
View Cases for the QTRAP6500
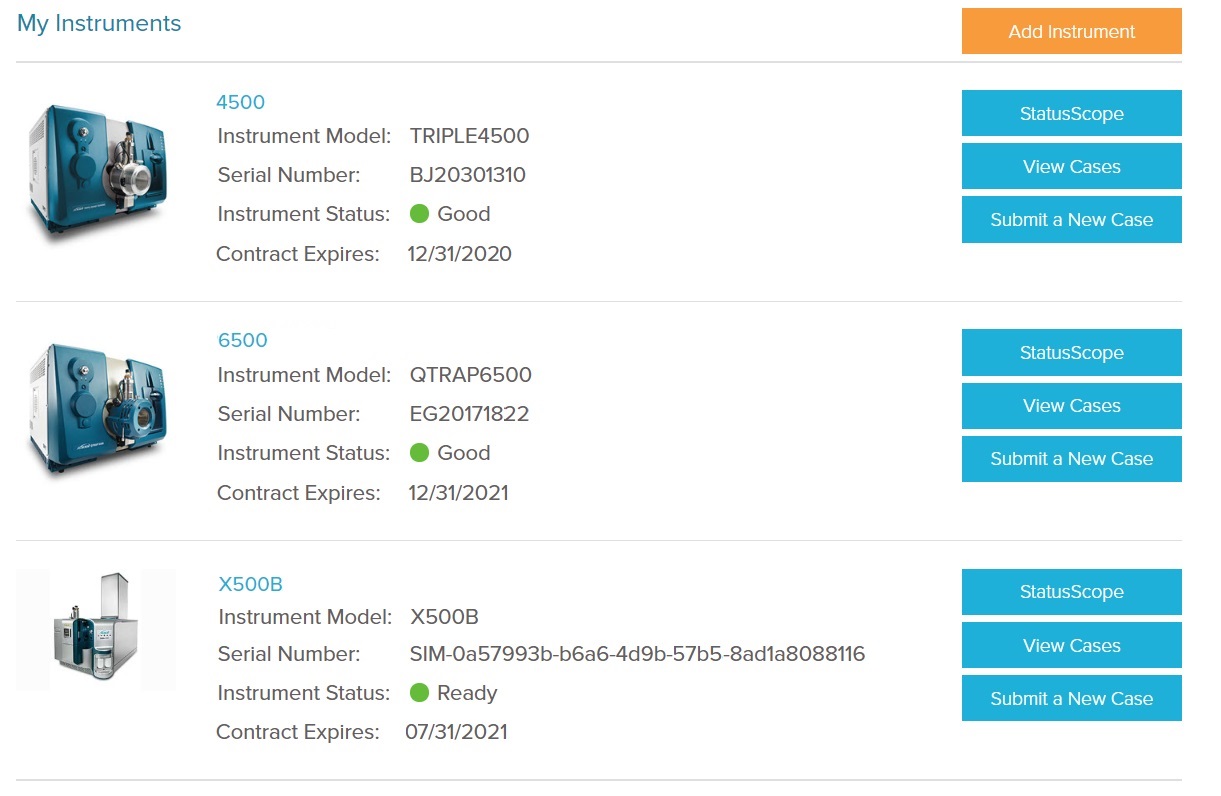(1071, 406)
